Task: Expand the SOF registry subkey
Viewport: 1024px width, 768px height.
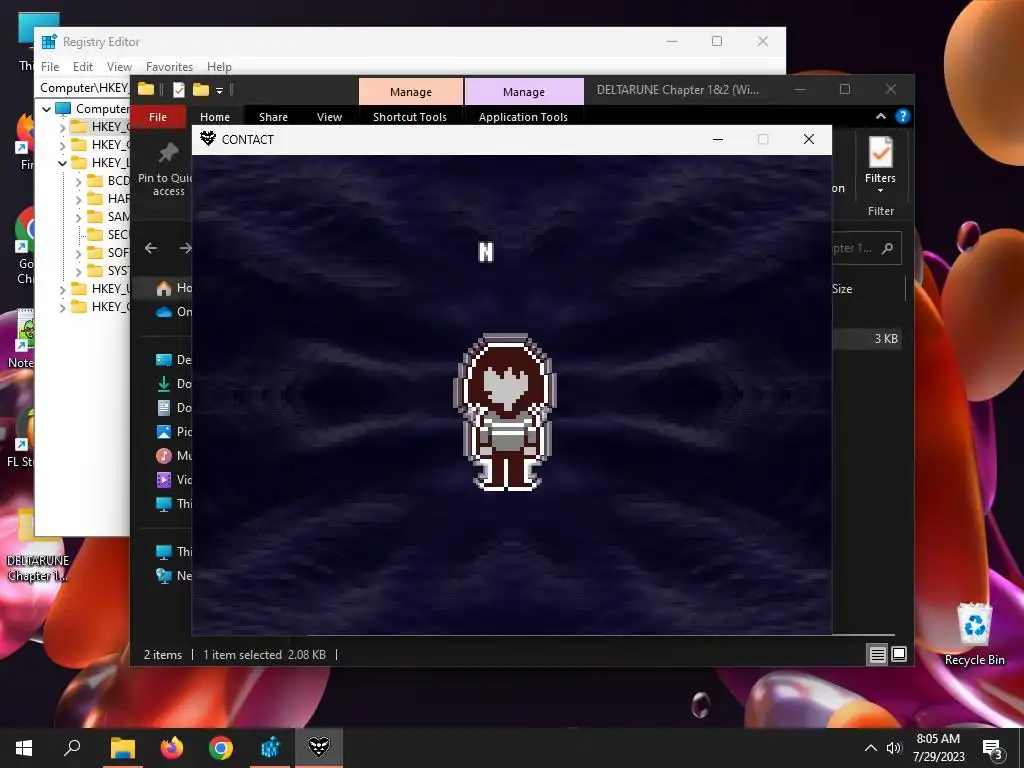Action: pos(78,253)
